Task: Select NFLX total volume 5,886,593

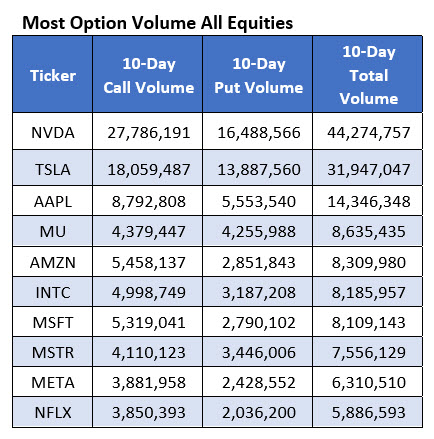Action: 369,413
